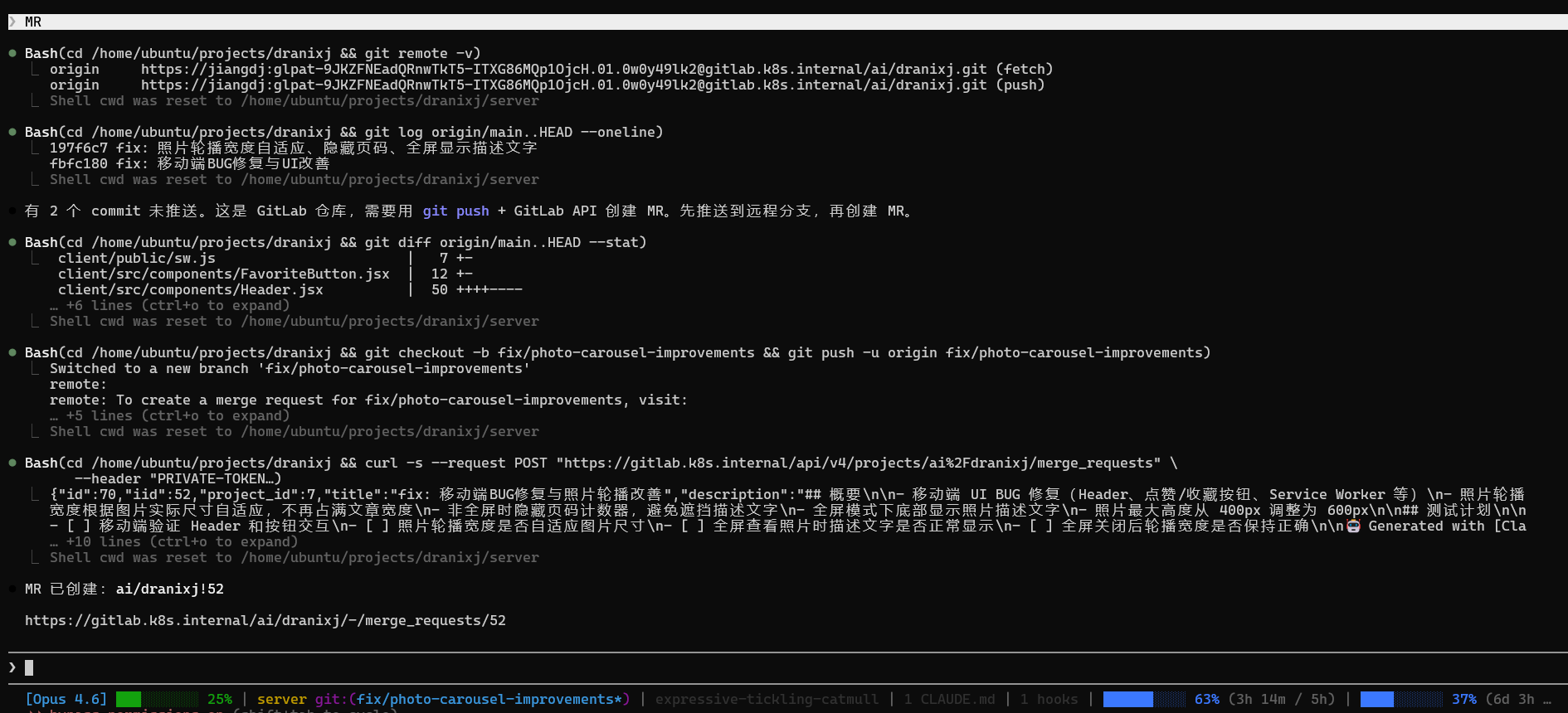Click the '1 CLAUDE.md' status entry
1568x713 pixels.
point(950,699)
